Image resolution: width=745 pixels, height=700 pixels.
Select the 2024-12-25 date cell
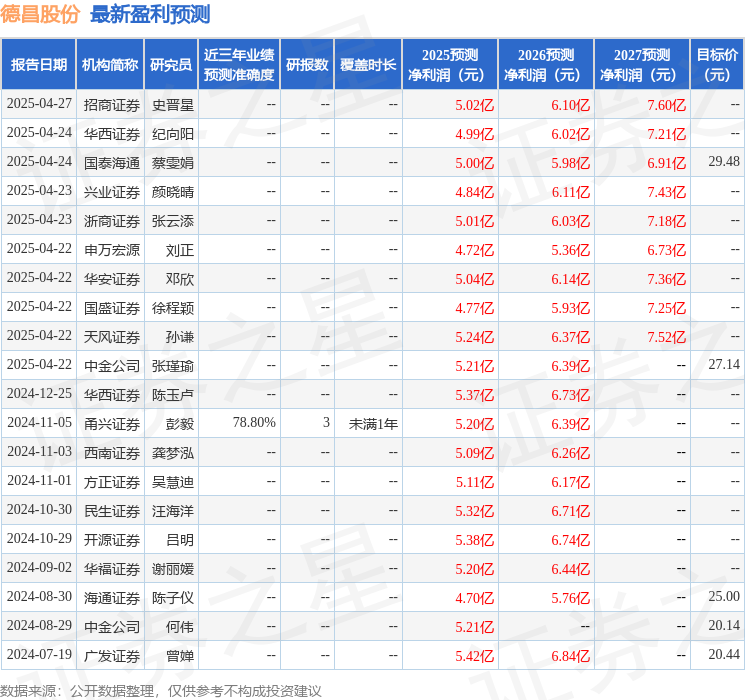[39, 393]
